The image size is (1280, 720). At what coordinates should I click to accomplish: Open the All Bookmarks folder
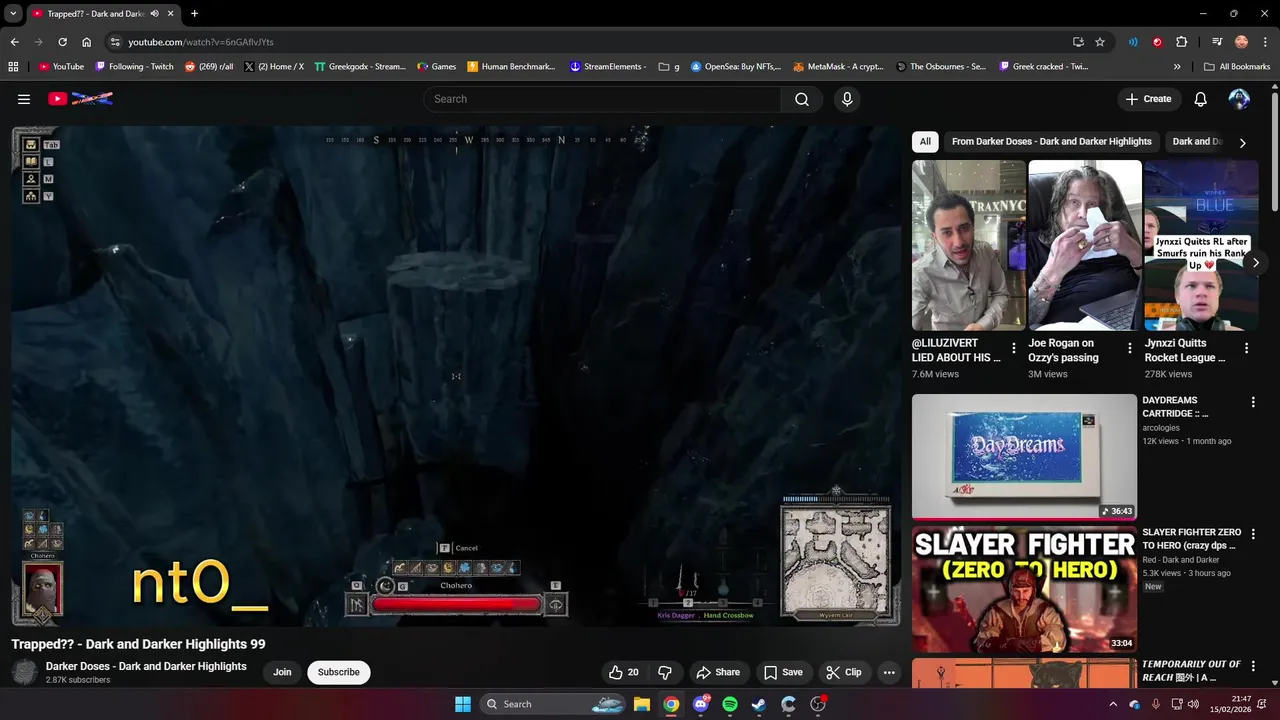click(x=1238, y=67)
